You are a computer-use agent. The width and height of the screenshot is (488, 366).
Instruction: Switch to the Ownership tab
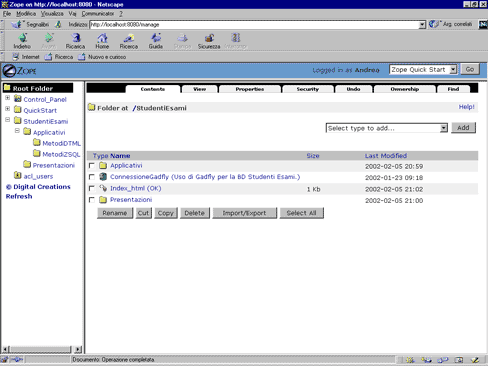pyautogui.click(x=405, y=89)
